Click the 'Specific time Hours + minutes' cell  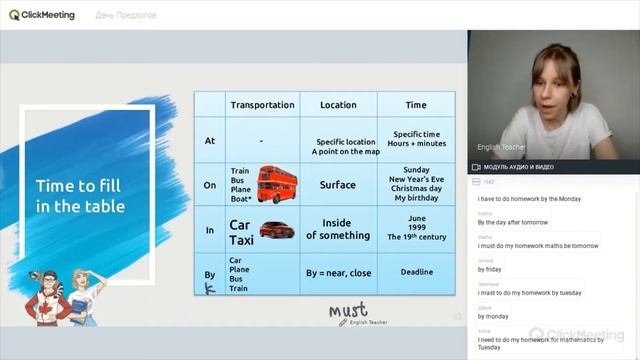point(417,139)
